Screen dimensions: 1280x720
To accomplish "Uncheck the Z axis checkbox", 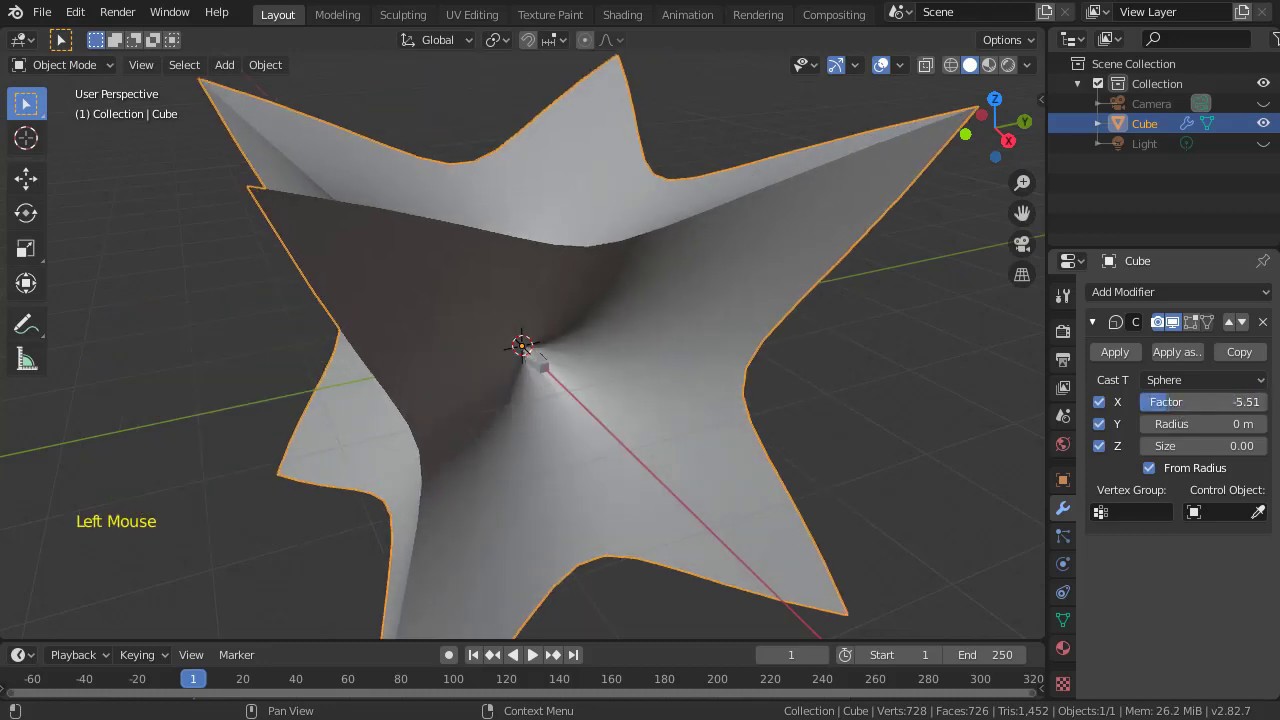I will (x=1099, y=446).
